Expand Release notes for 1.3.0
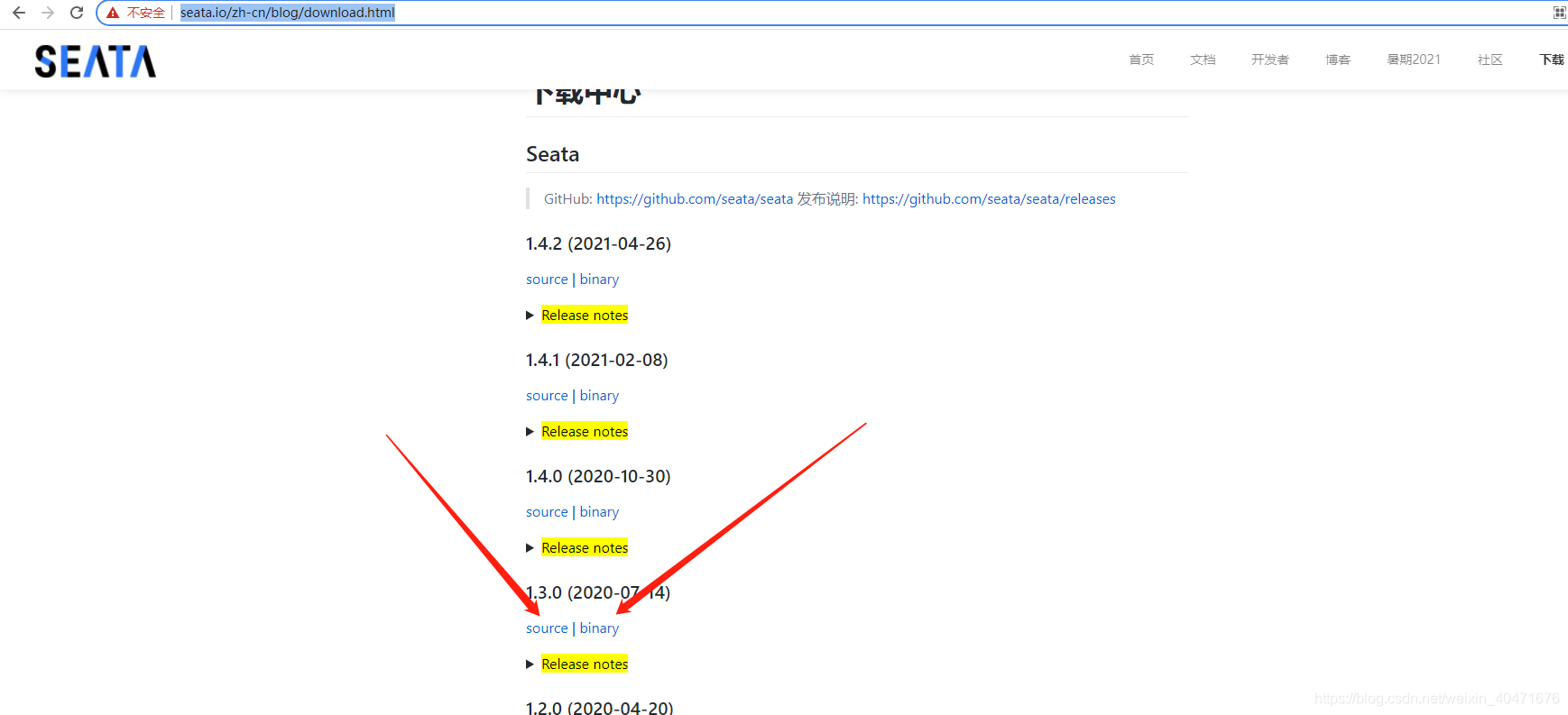The width and height of the screenshot is (1568, 715). [585, 665]
